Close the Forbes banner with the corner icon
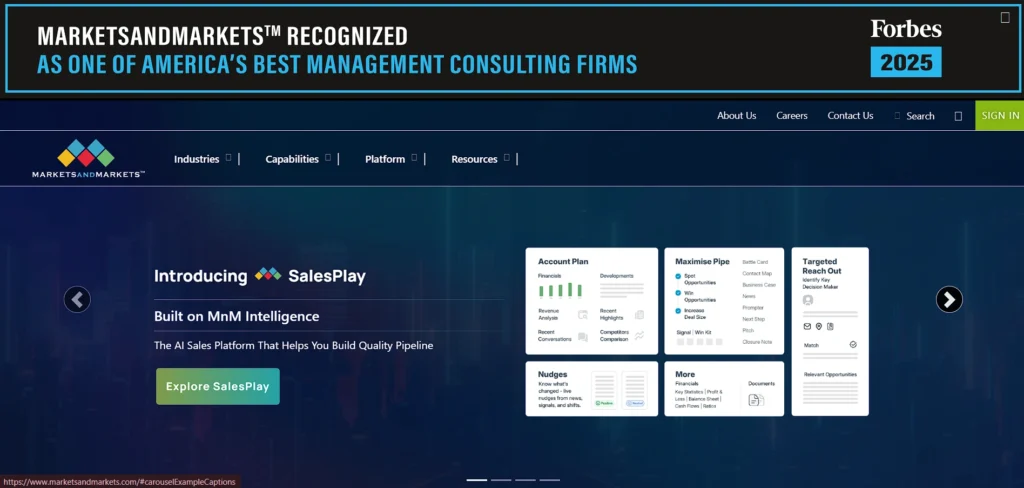 [x=1005, y=17]
